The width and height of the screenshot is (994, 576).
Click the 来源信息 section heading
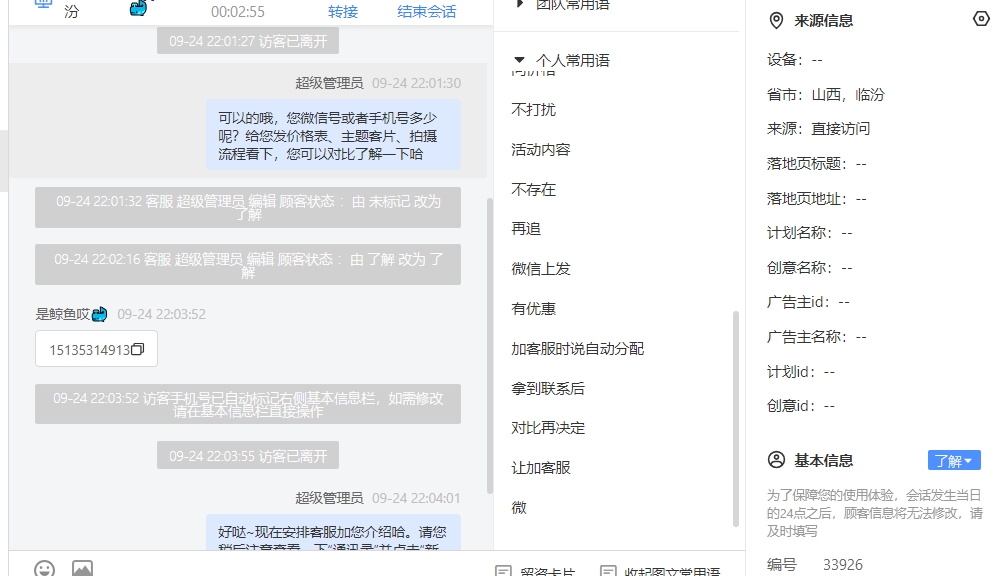823,21
